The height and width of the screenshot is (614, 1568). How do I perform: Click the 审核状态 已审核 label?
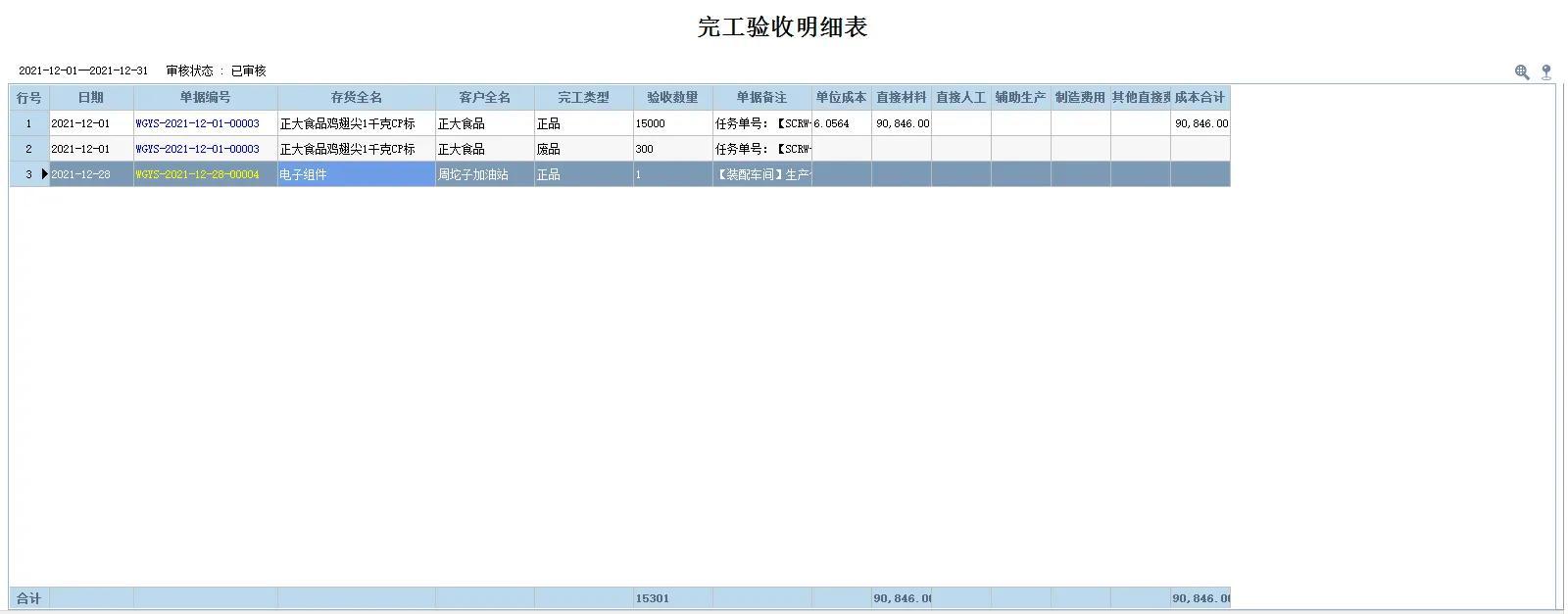coord(216,71)
